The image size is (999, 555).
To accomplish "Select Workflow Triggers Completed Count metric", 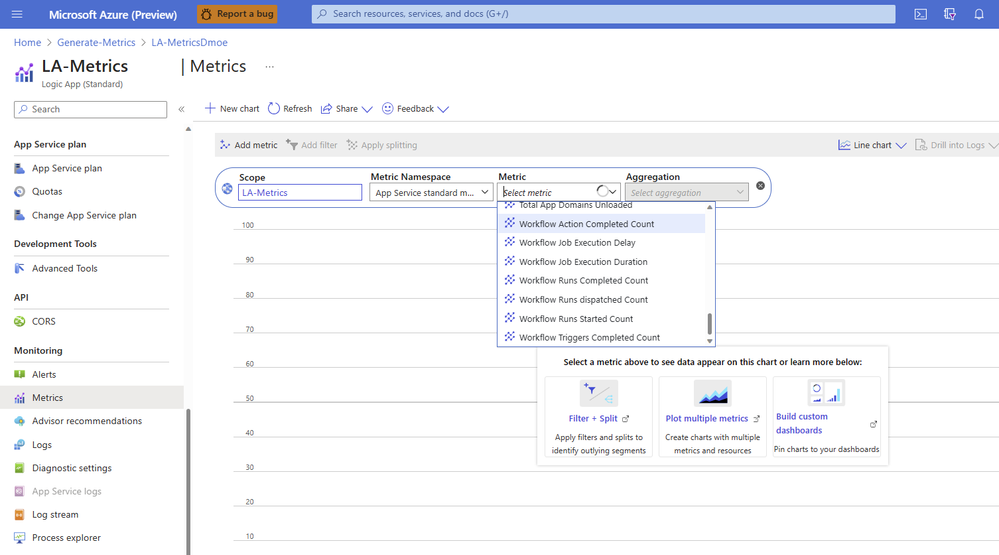I will click(601, 338).
